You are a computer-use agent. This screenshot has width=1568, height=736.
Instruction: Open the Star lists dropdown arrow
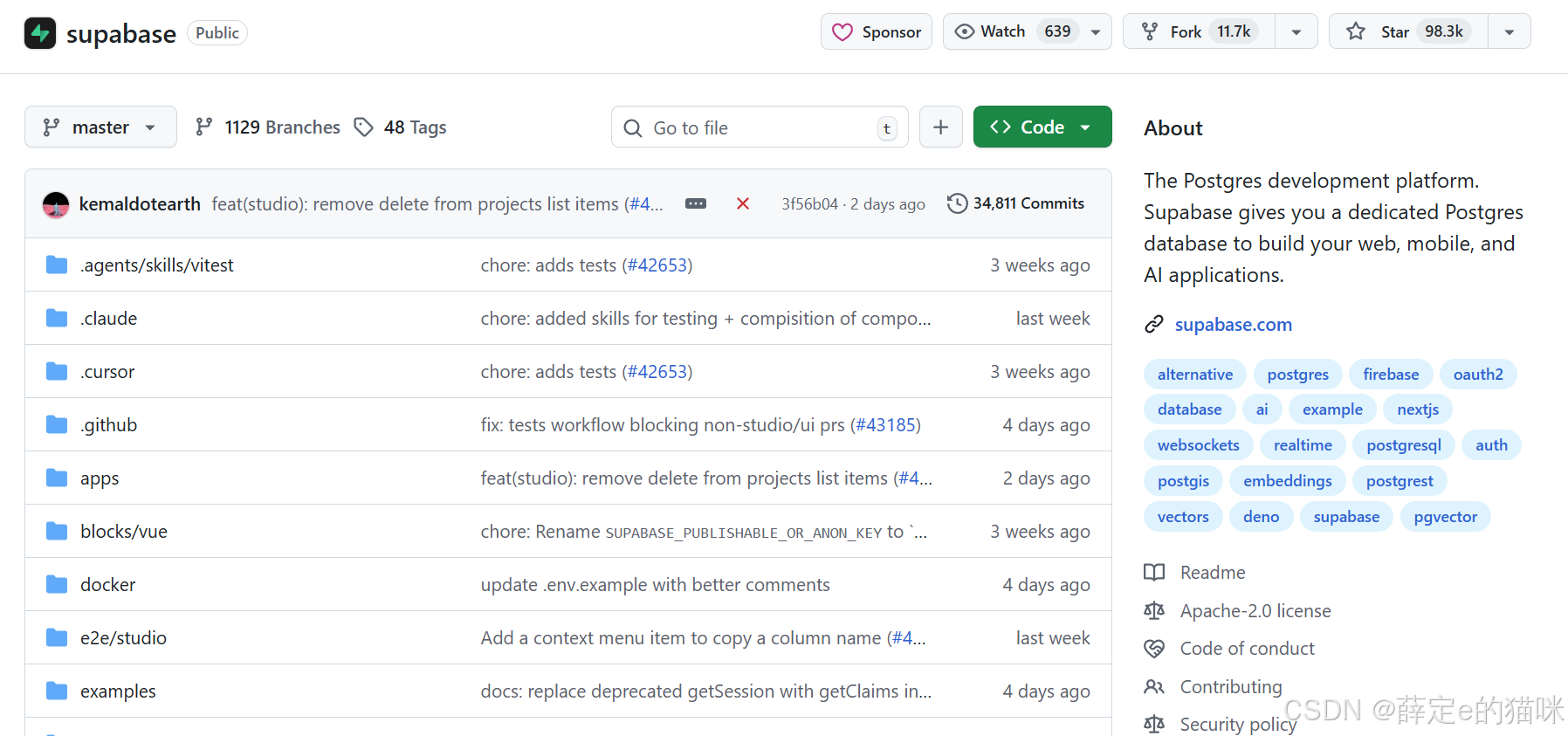click(x=1510, y=31)
